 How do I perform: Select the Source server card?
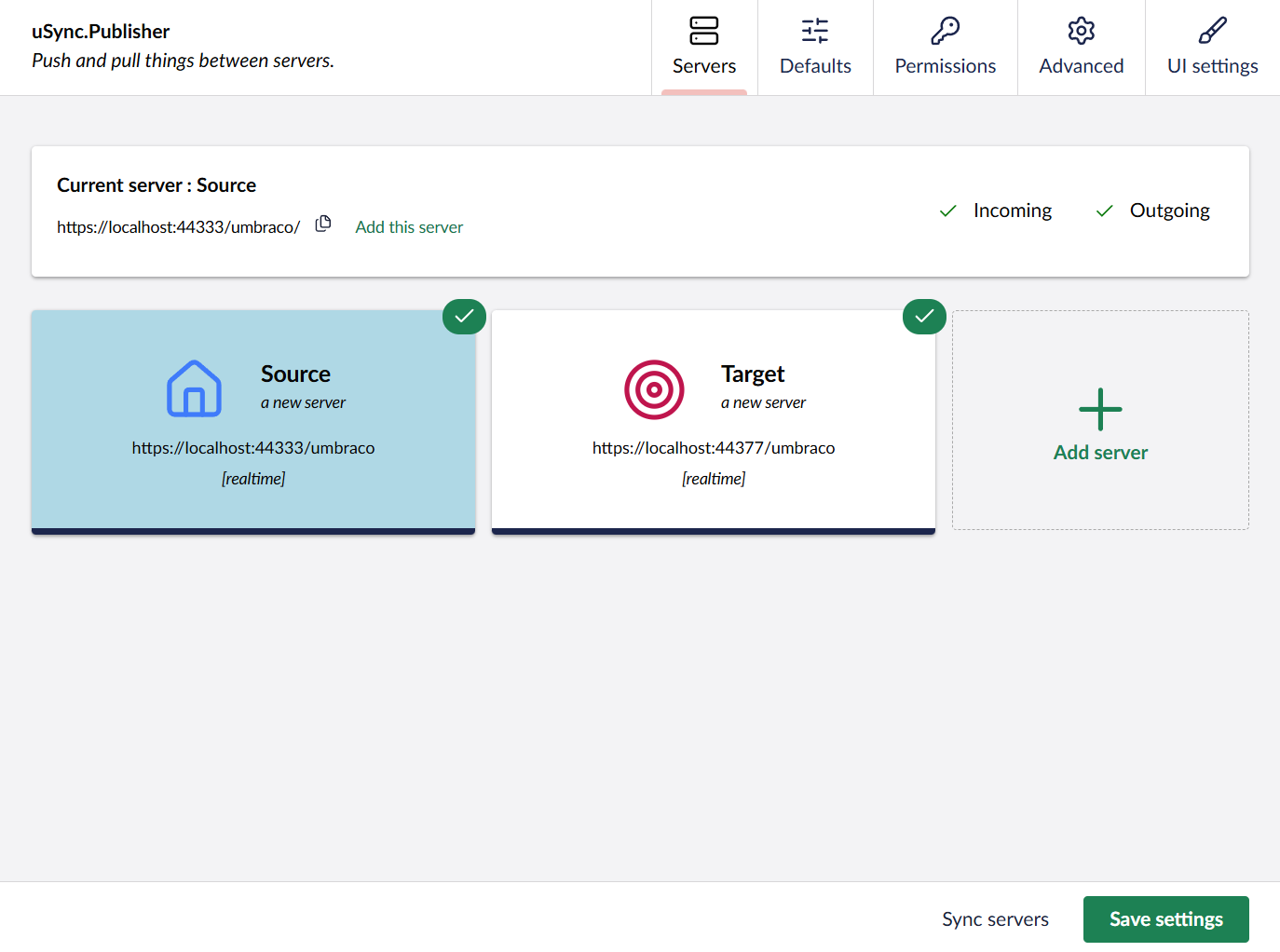pos(253,421)
